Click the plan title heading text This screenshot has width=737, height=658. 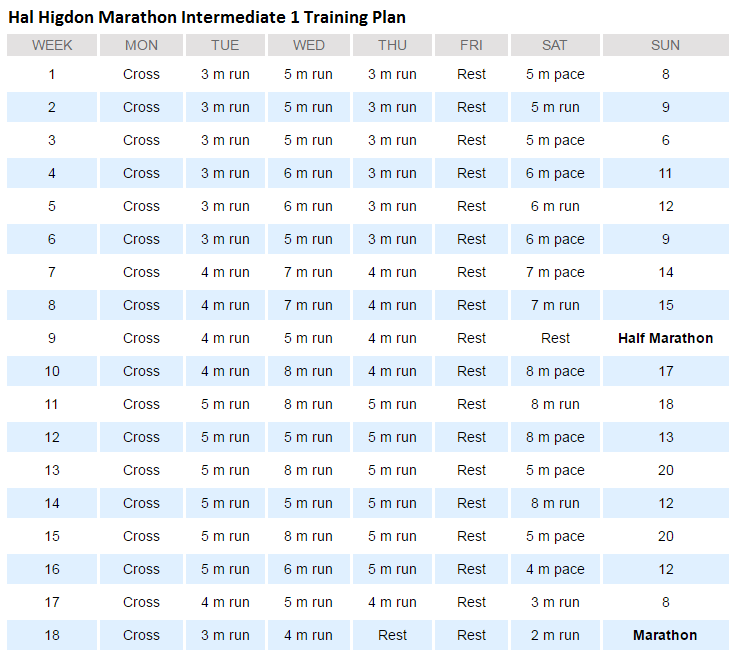(x=207, y=17)
